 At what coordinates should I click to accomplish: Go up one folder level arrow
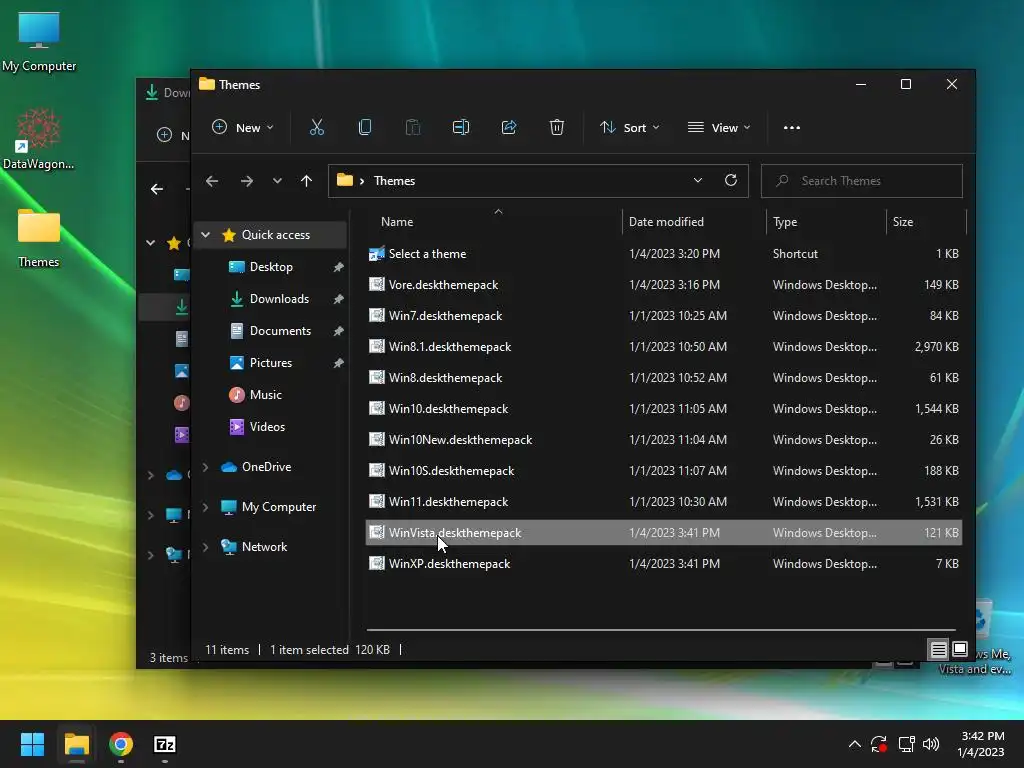[306, 181]
